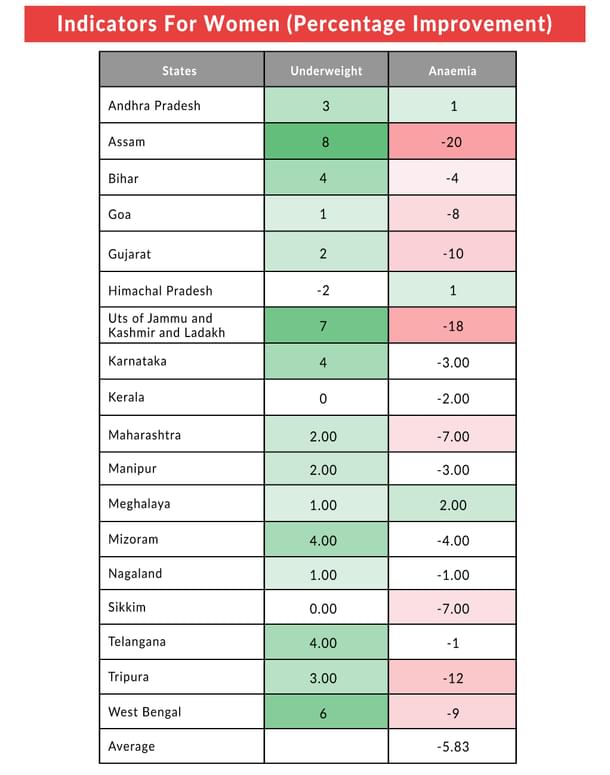610x775 pixels.
Task: Click the Anaemia column header
Action: point(452,71)
